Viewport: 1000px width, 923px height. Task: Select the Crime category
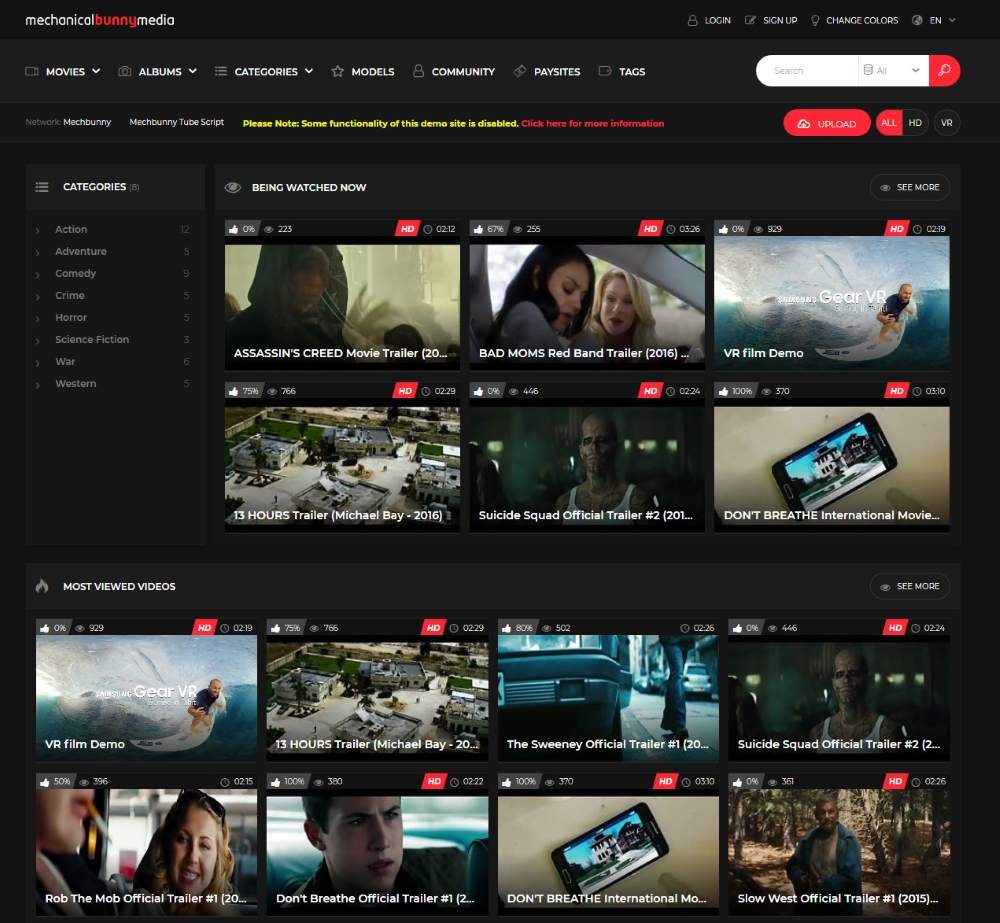coord(70,295)
